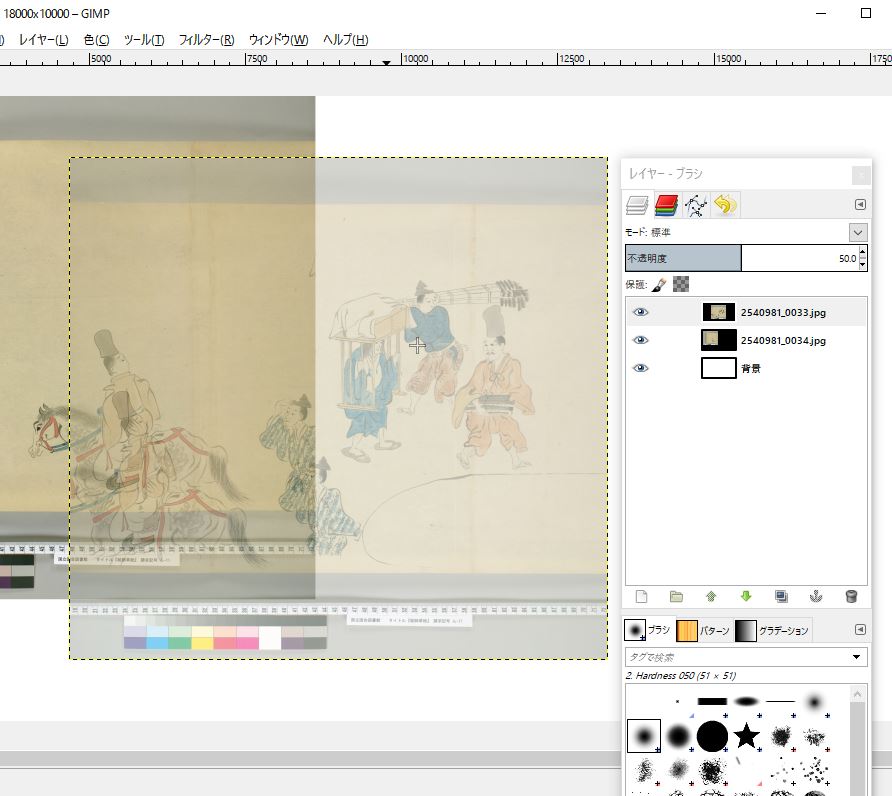Open the Channels dock tab
Viewport: 892px width, 796px height.
666,205
